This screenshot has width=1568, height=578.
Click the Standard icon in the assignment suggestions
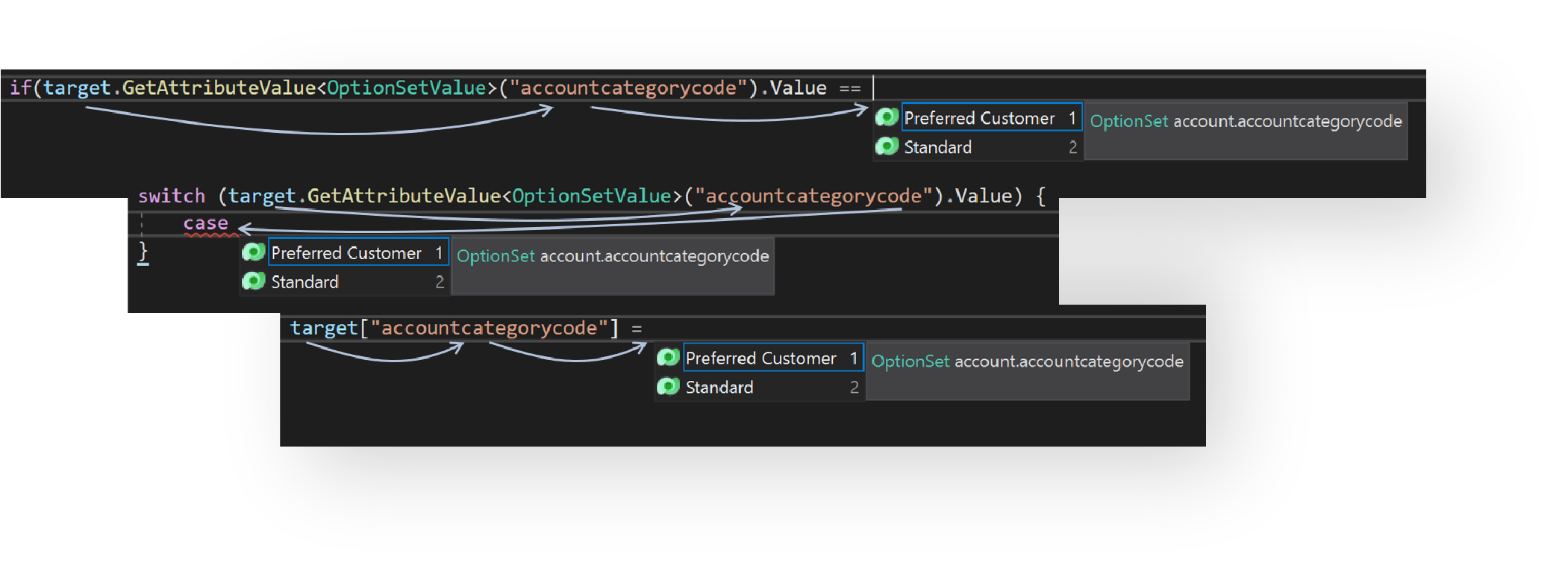pos(668,387)
